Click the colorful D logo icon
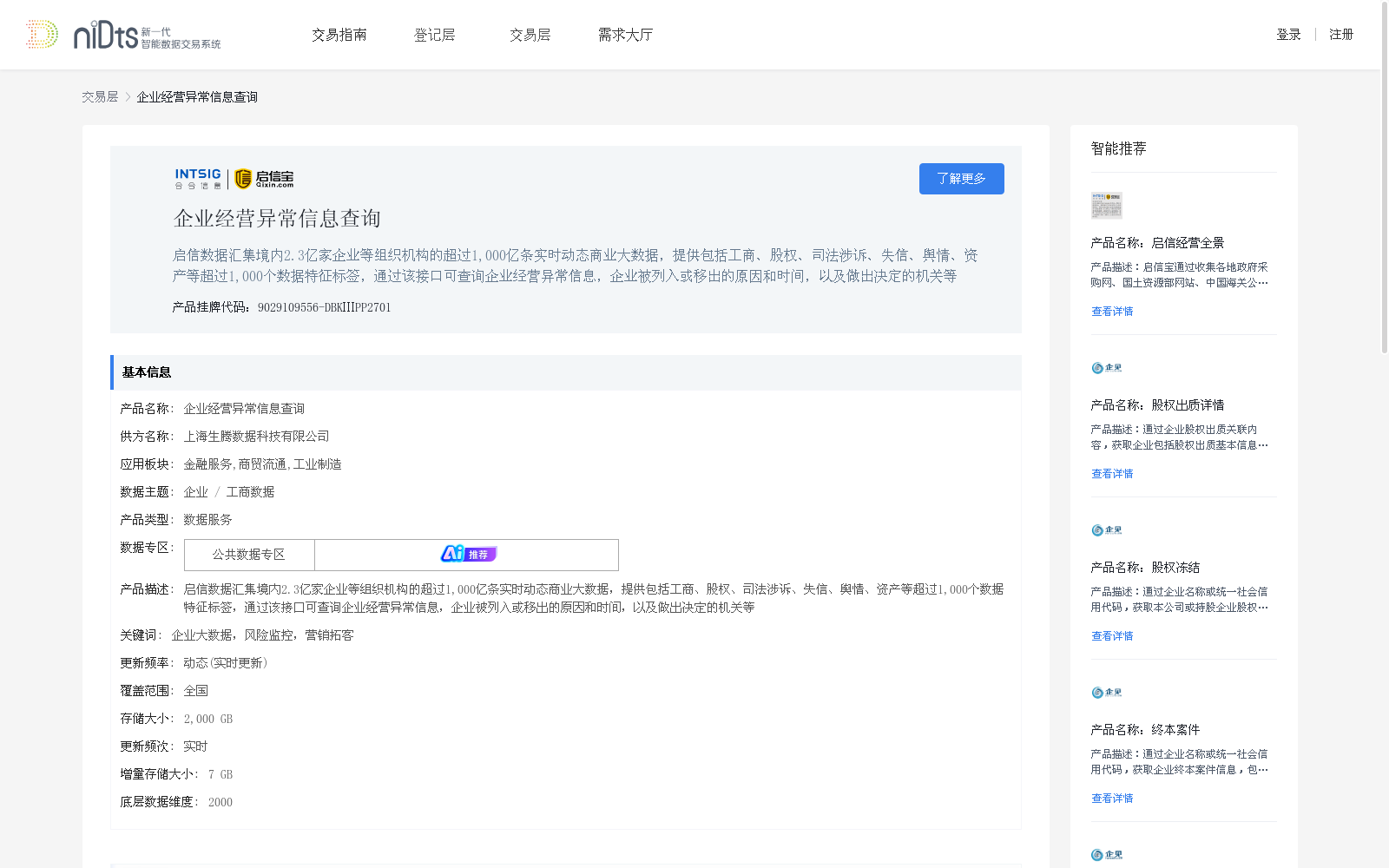The image size is (1389, 868). tap(42, 35)
